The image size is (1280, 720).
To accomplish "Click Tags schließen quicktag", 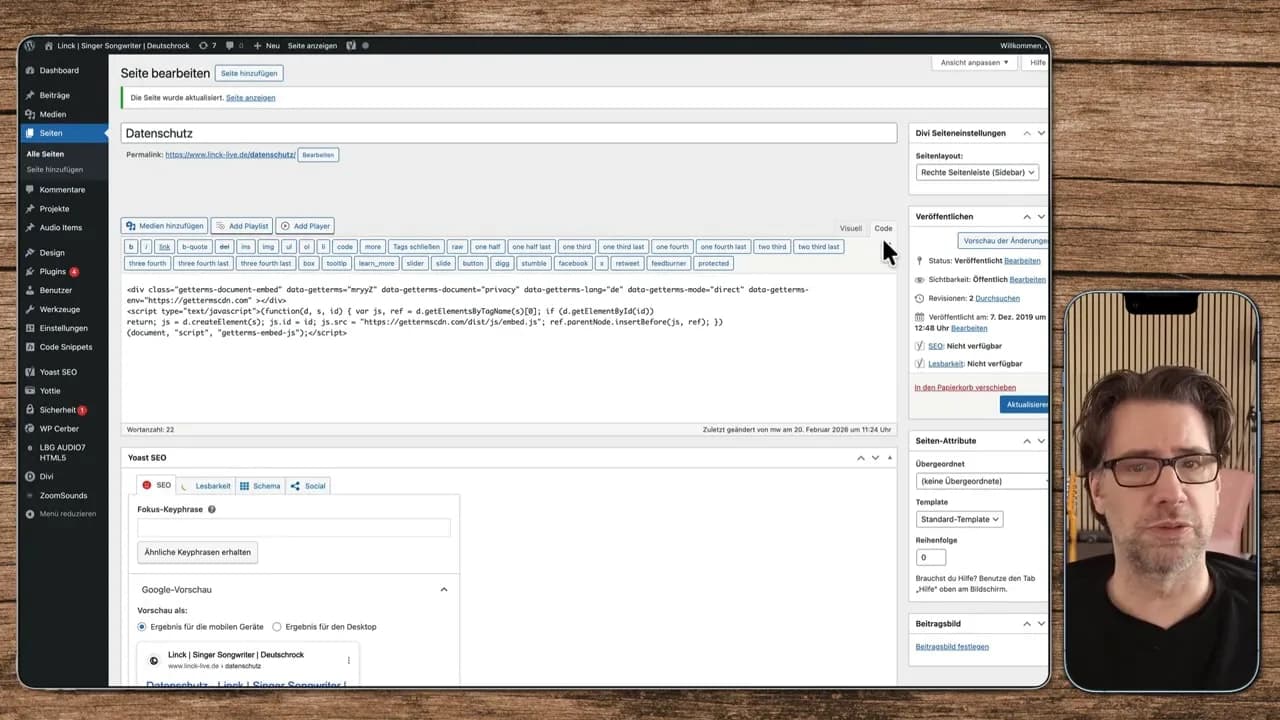I will click(x=416, y=246).
